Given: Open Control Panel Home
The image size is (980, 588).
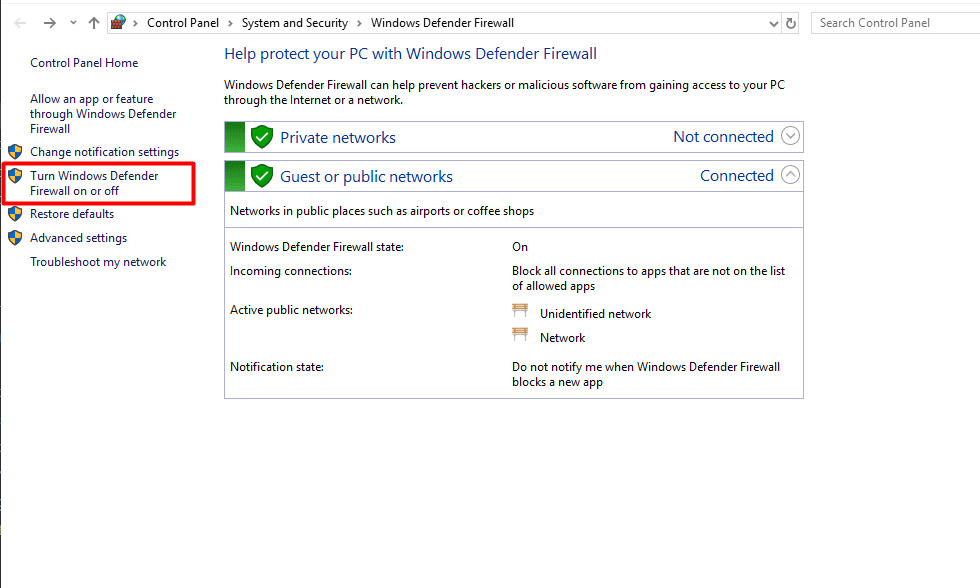Looking at the screenshot, I should click(x=84, y=63).
